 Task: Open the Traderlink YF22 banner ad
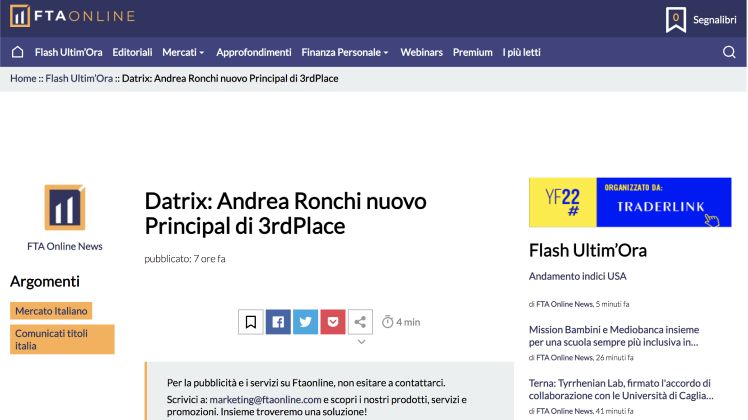[630, 202]
